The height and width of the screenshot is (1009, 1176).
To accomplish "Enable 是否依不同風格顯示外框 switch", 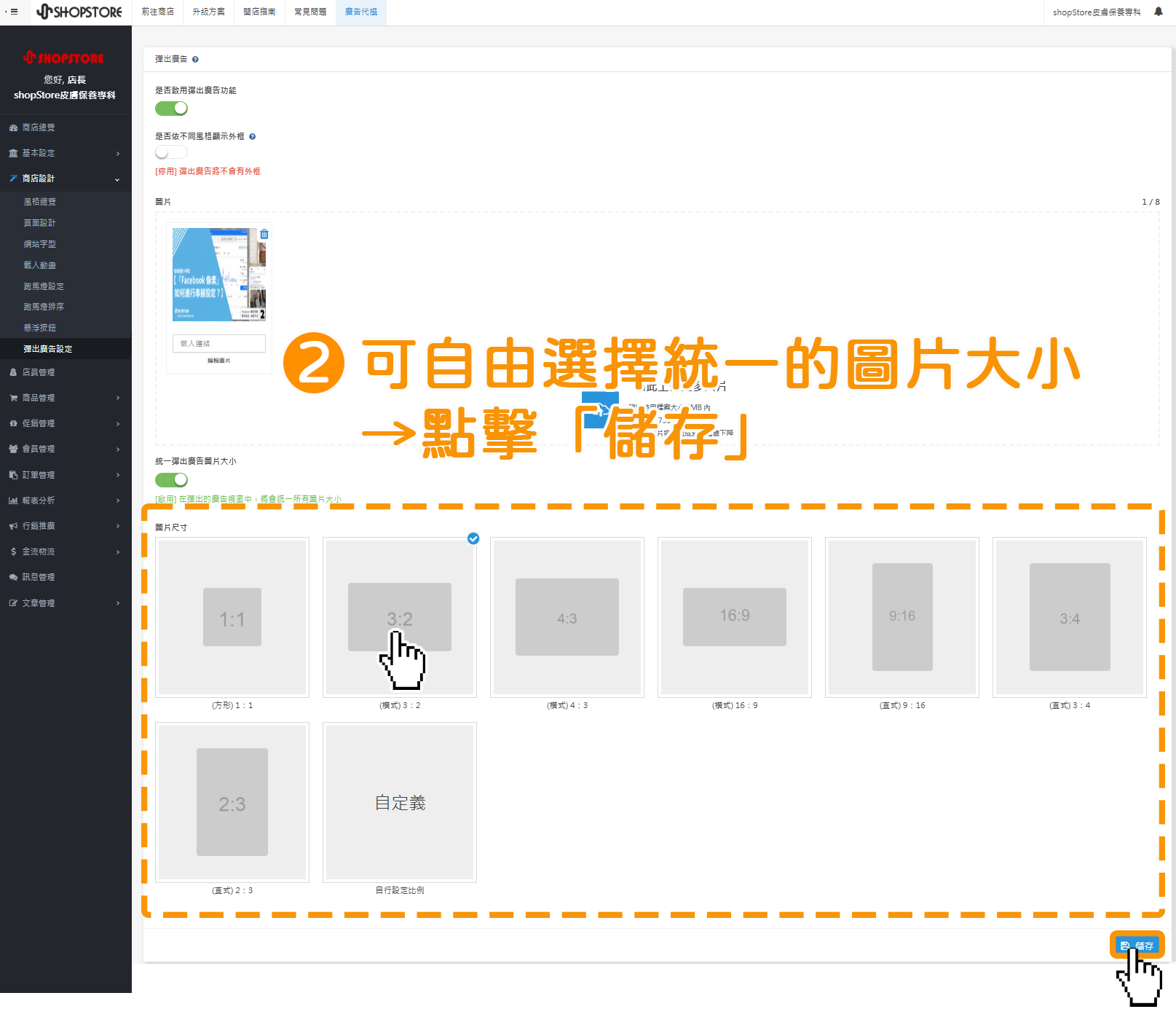I will pyautogui.click(x=171, y=152).
